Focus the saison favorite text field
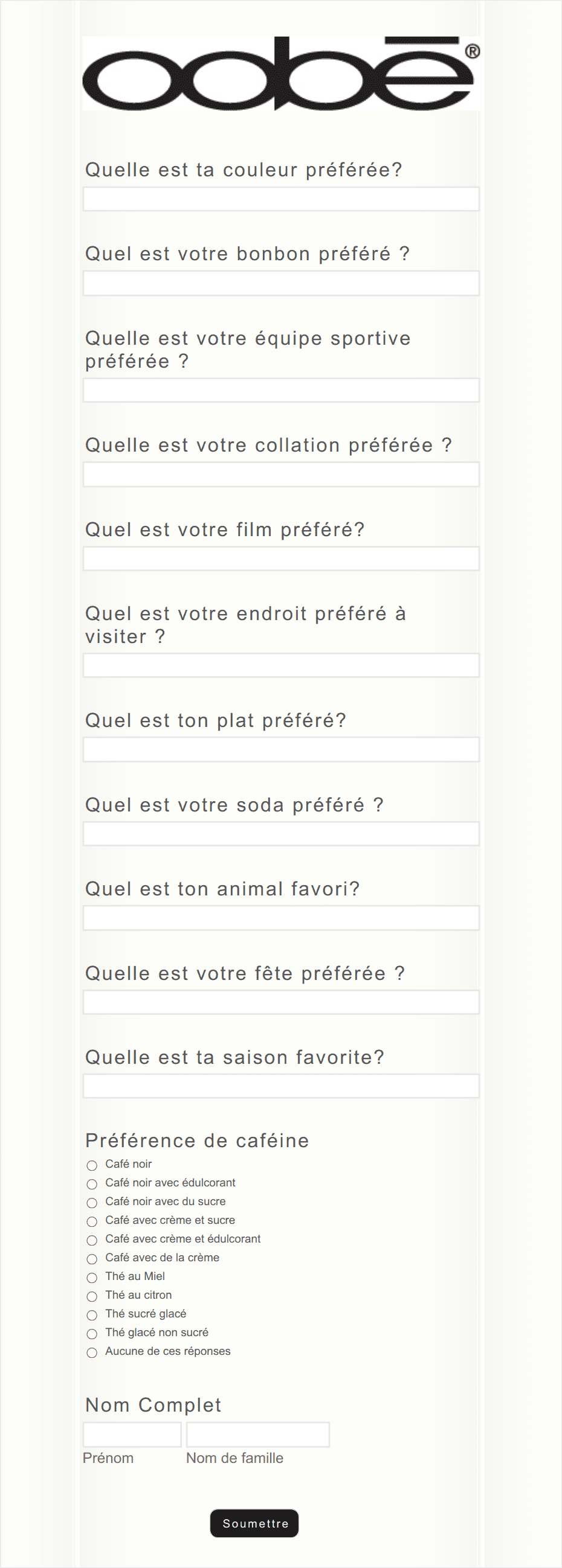This screenshot has height=1568, width=562. pyautogui.click(x=281, y=1086)
